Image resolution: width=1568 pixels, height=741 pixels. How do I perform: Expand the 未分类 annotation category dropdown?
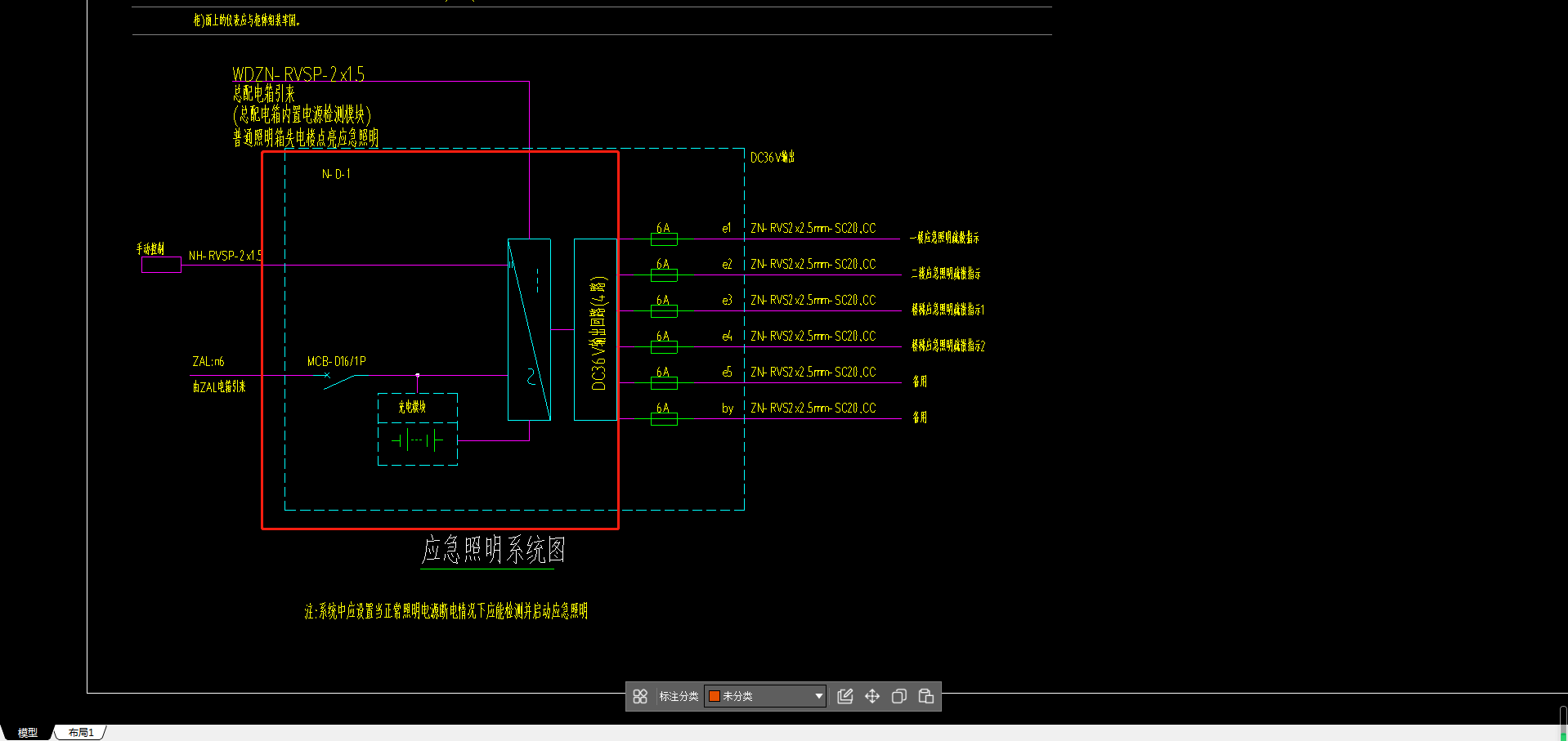point(765,696)
